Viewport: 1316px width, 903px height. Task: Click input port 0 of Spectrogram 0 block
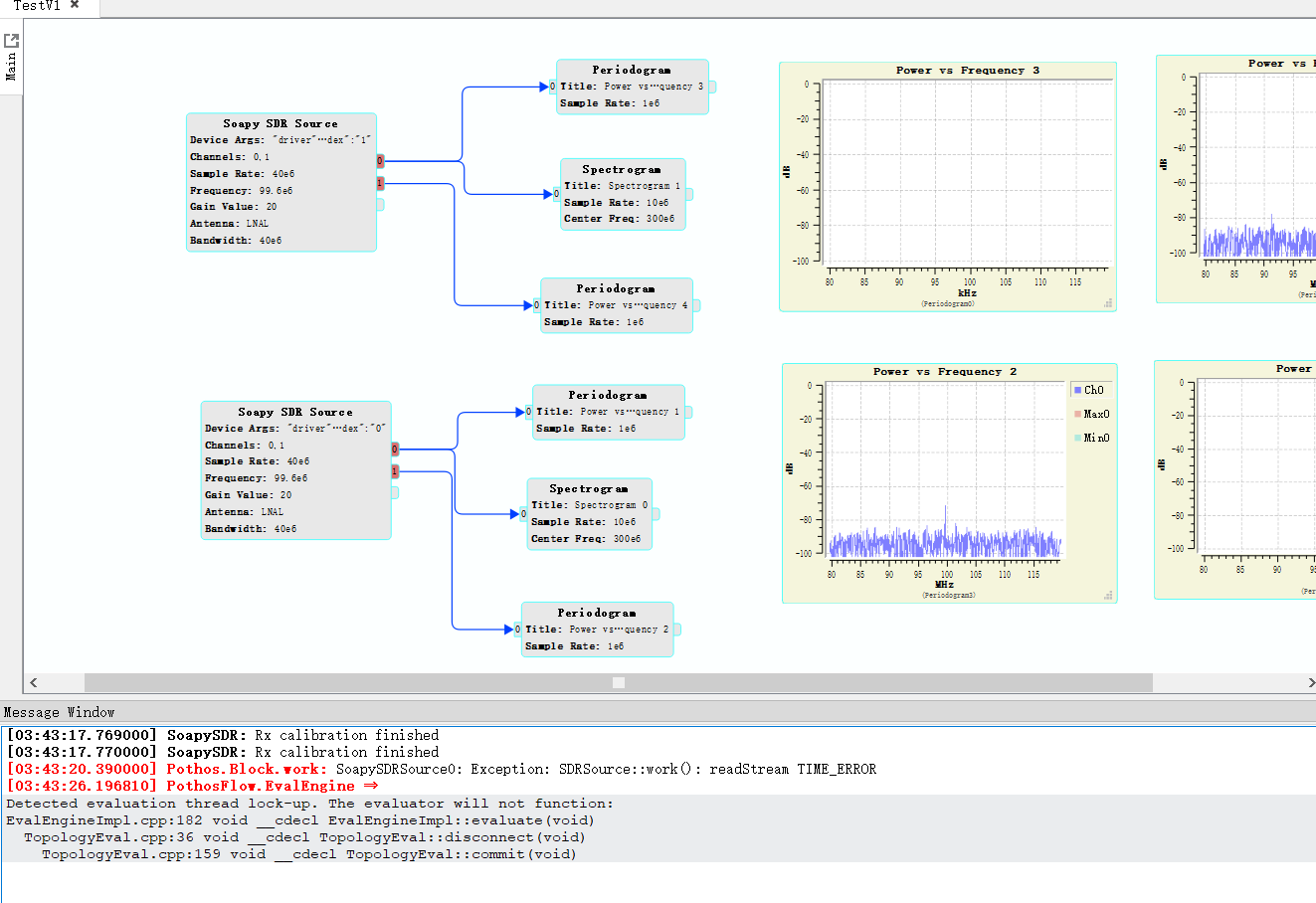point(523,514)
